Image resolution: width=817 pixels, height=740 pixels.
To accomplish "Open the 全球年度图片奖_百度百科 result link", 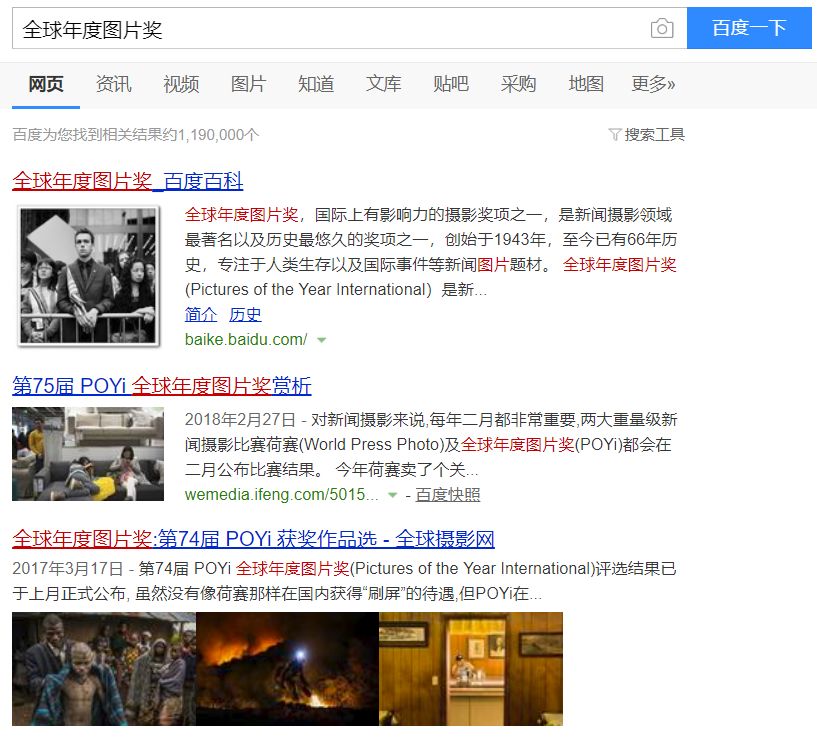I will point(128,181).
